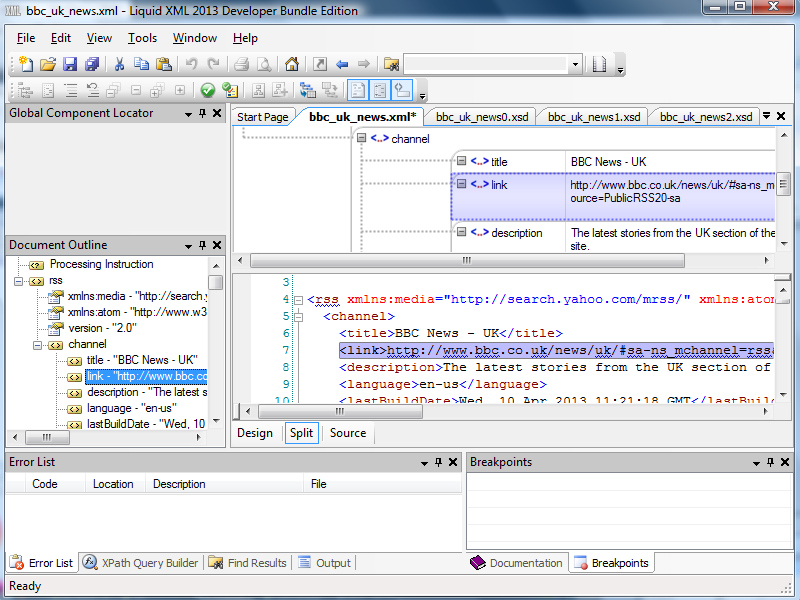Toggle the first highlighted view mode button
The image size is (800, 600).
click(358, 91)
